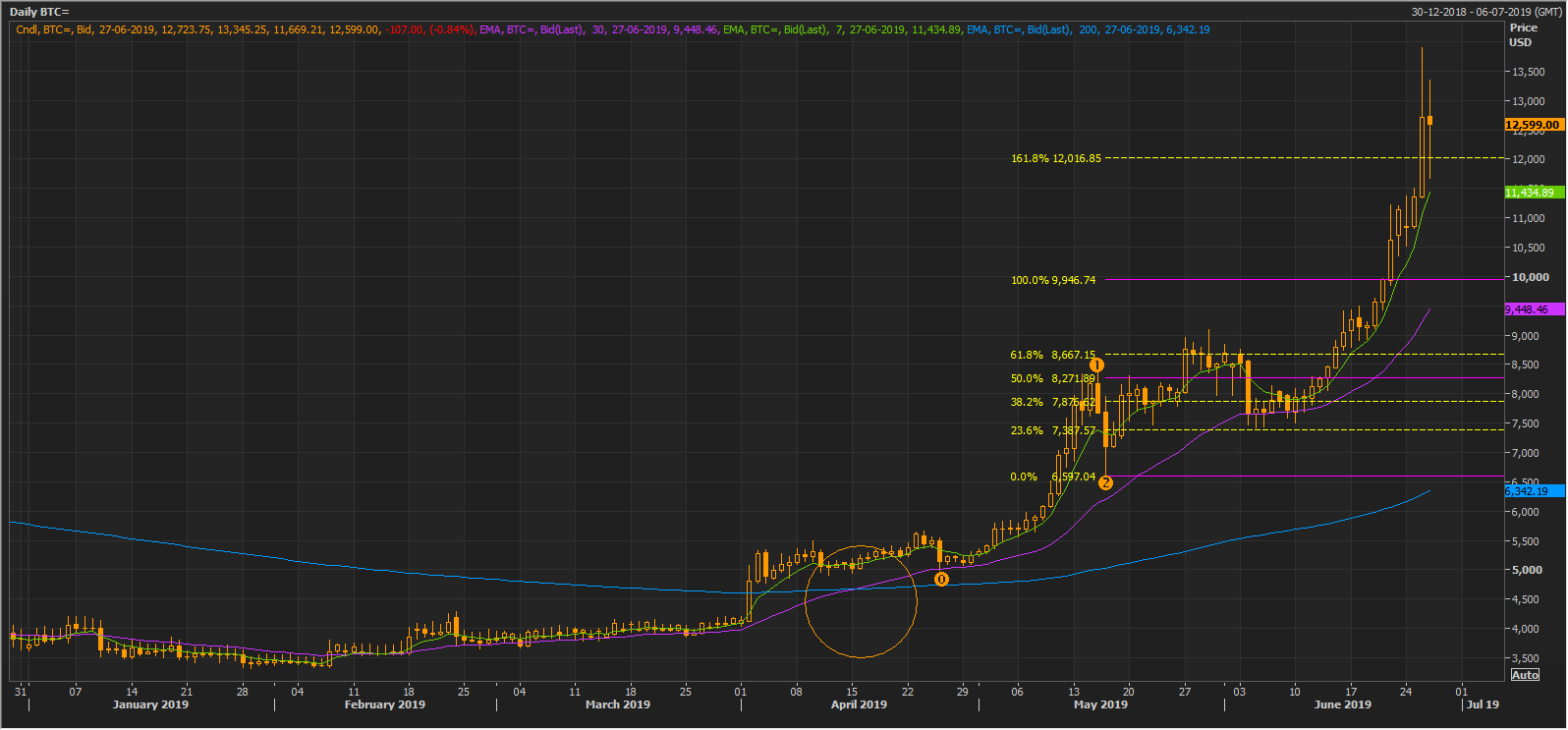
Task: Select the purple 30-period EMA legend entry
Action: click(x=599, y=29)
